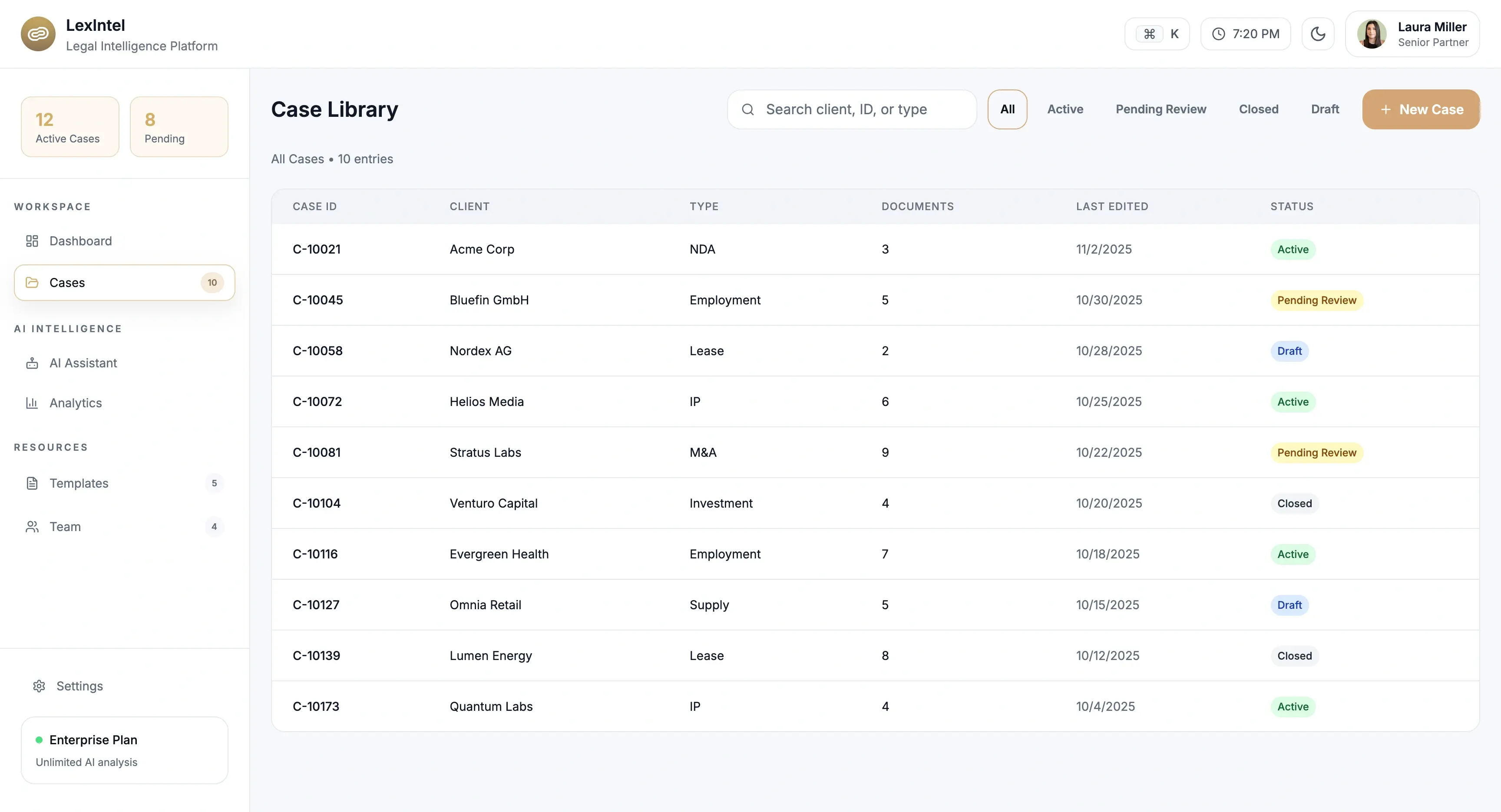The width and height of the screenshot is (1501, 812).
Task: Open AI Assistant via its robot icon
Action: point(32,363)
